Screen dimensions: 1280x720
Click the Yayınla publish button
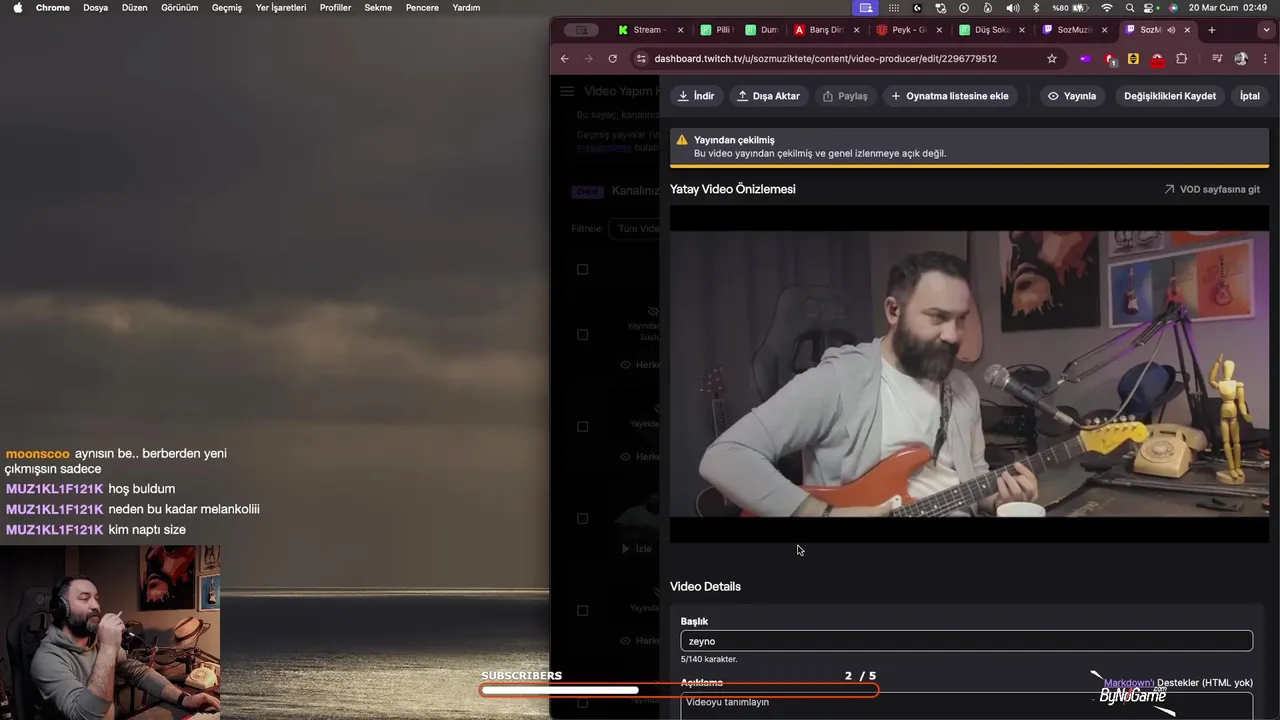[x=1072, y=96]
